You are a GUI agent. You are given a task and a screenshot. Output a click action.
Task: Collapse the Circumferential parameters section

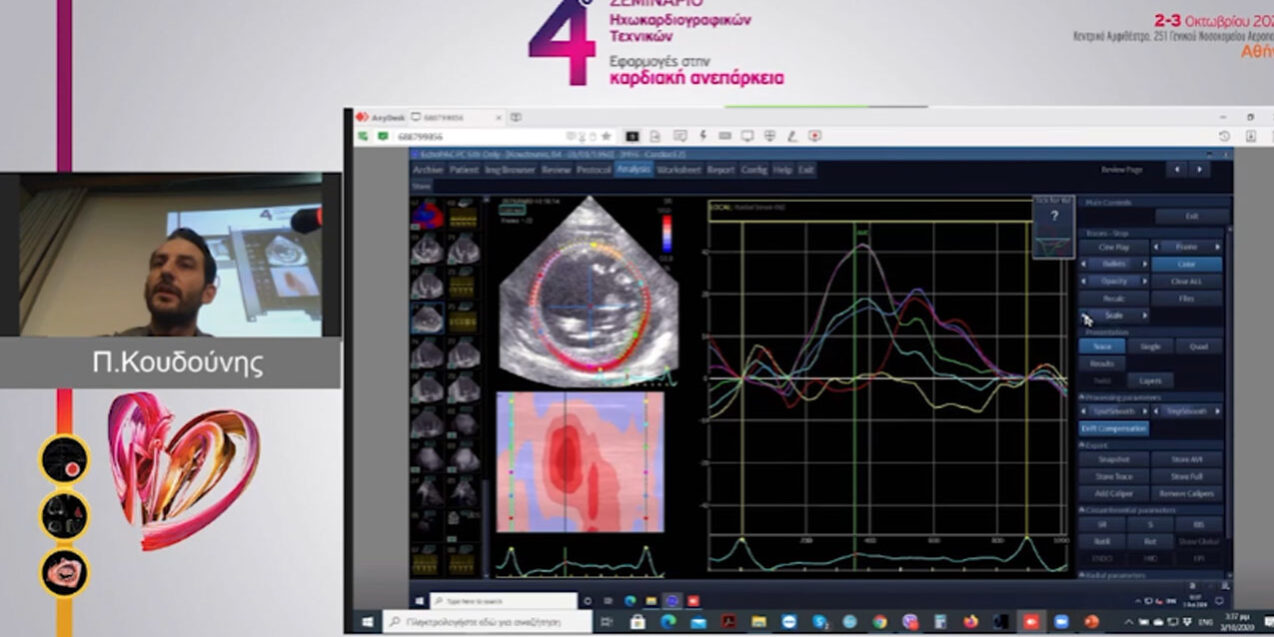1084,510
